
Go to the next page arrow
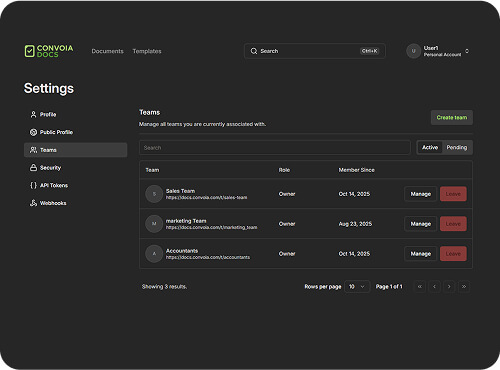[x=449, y=287]
